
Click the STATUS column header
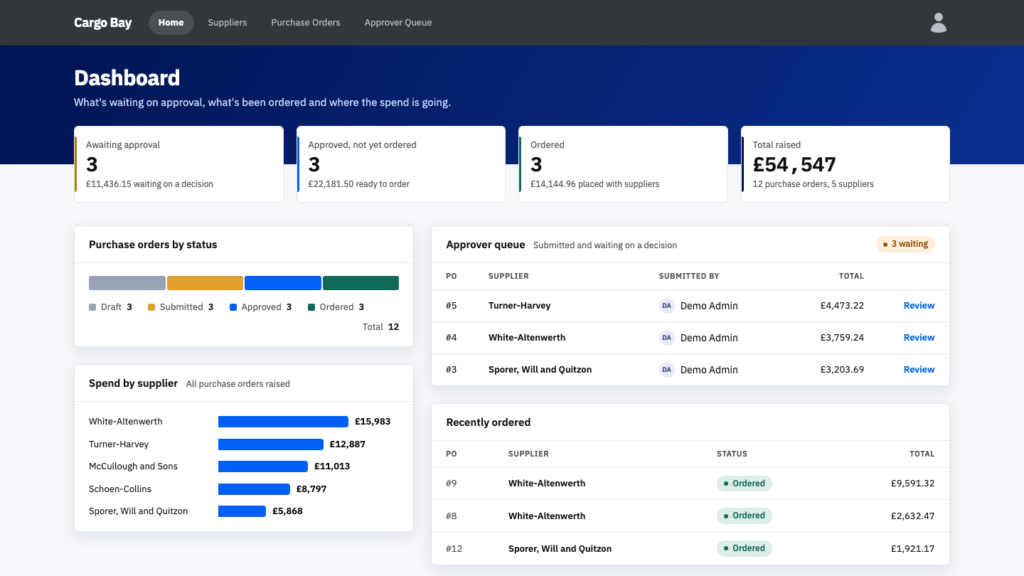[x=732, y=454]
